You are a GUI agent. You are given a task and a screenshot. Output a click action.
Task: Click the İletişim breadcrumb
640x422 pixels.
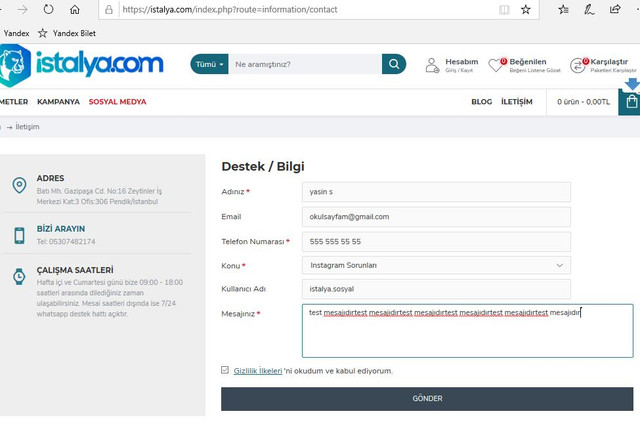pos(27,127)
